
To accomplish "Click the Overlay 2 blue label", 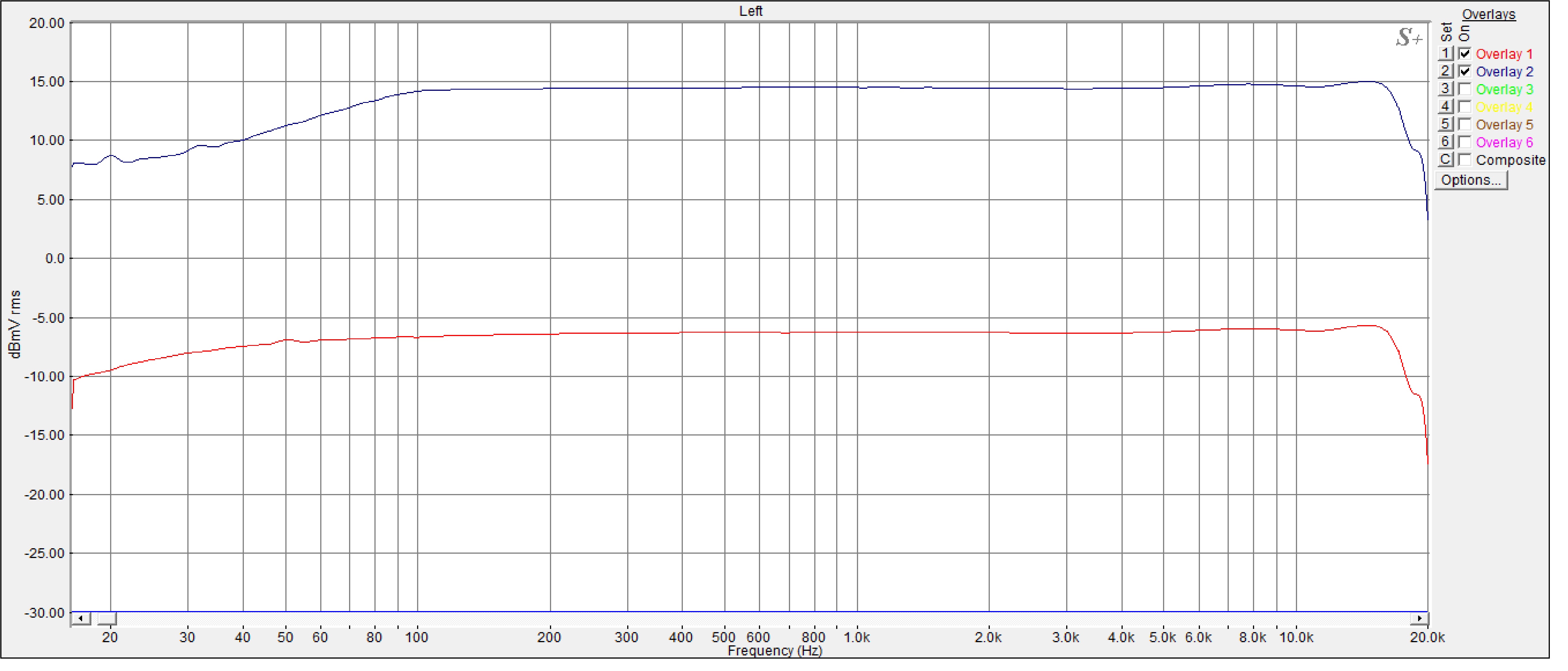I will (1504, 72).
